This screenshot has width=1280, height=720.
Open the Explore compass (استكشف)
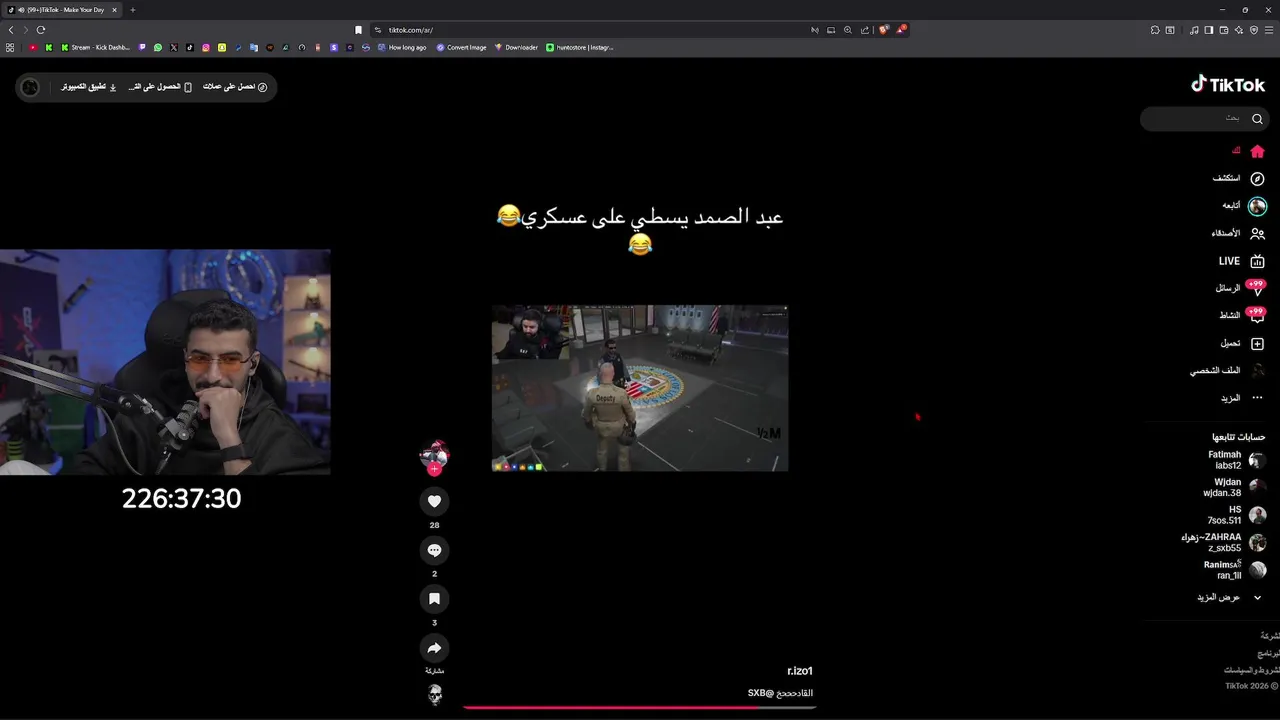(1257, 178)
